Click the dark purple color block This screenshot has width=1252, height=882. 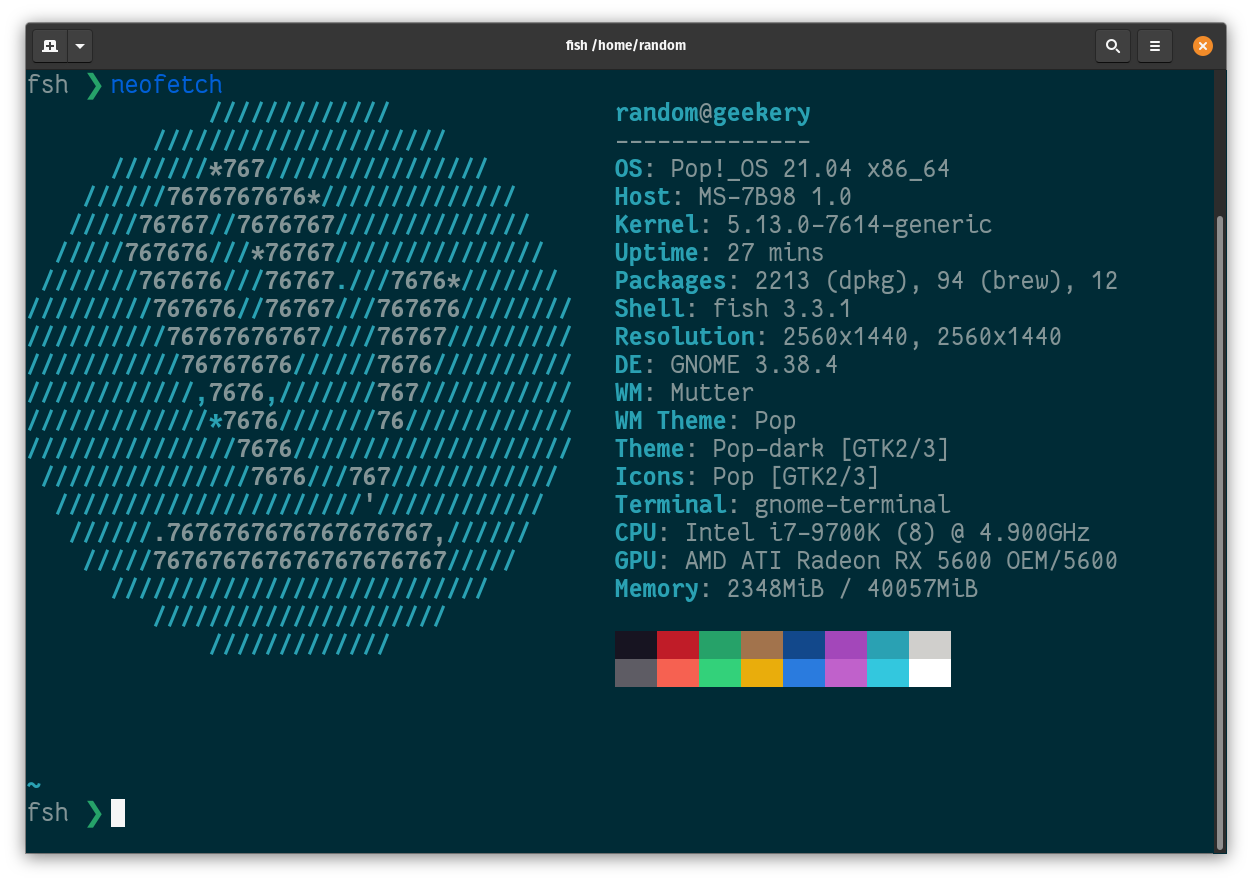tap(846, 645)
